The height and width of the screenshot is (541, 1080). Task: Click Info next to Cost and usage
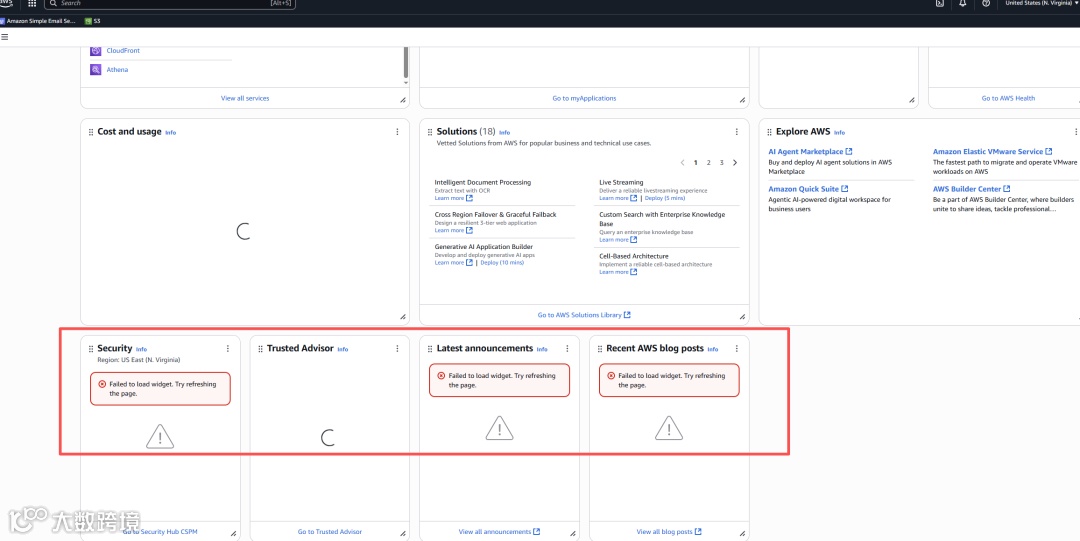[x=170, y=132]
